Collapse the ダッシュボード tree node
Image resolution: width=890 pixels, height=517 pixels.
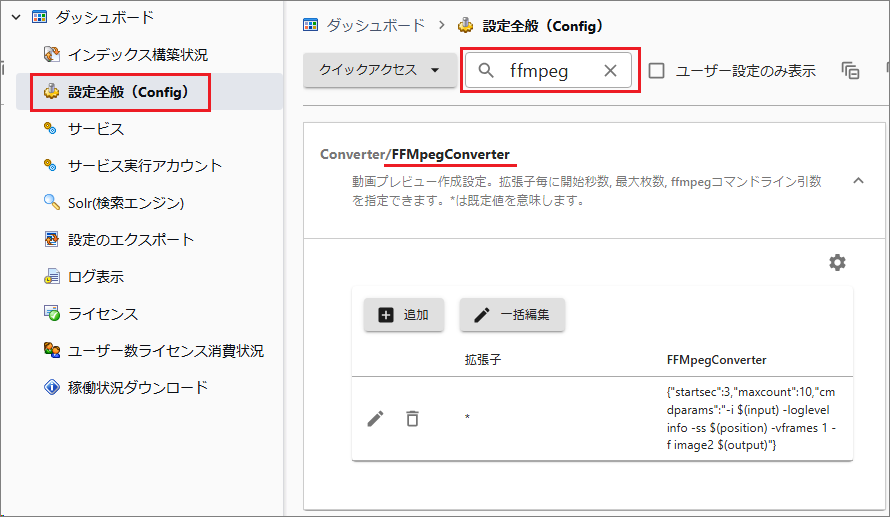coord(16,17)
